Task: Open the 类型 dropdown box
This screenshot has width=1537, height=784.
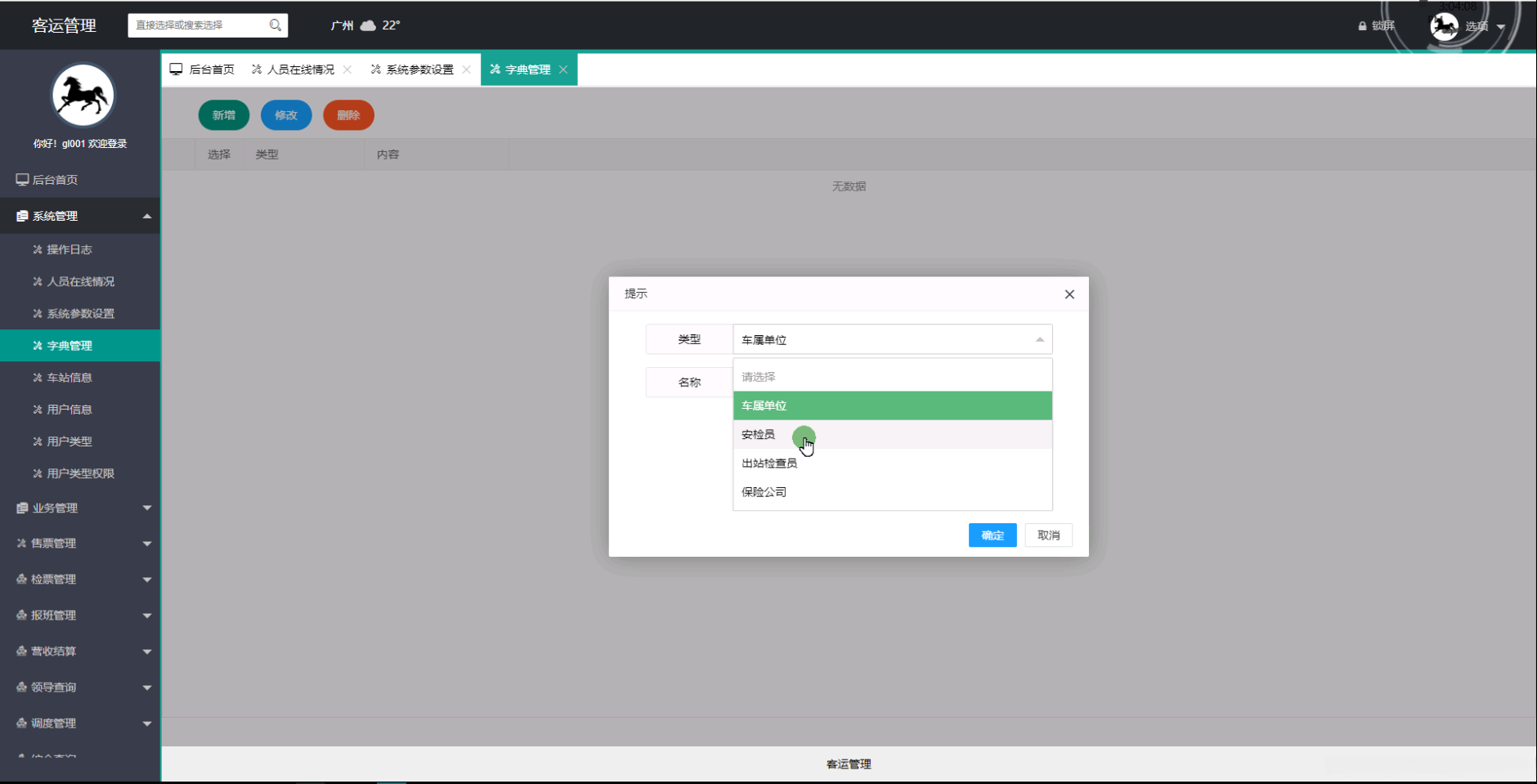Action: pyautogui.click(x=893, y=339)
